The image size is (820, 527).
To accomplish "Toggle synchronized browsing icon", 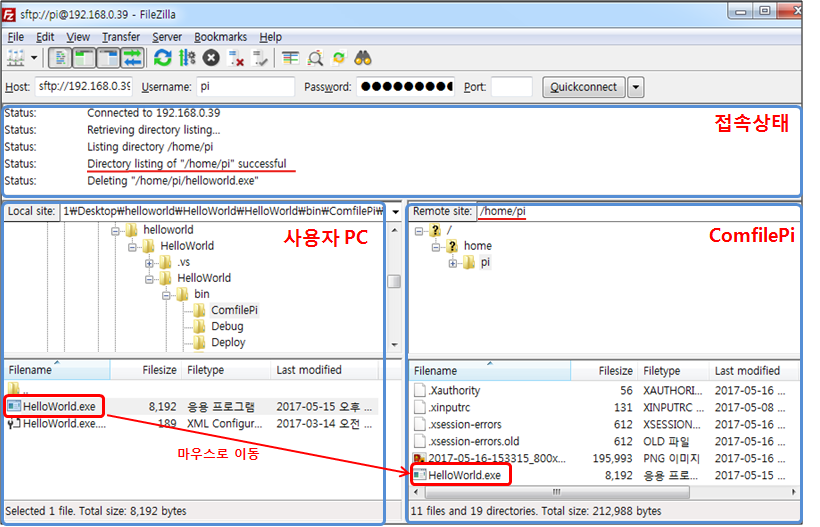I will [339, 58].
